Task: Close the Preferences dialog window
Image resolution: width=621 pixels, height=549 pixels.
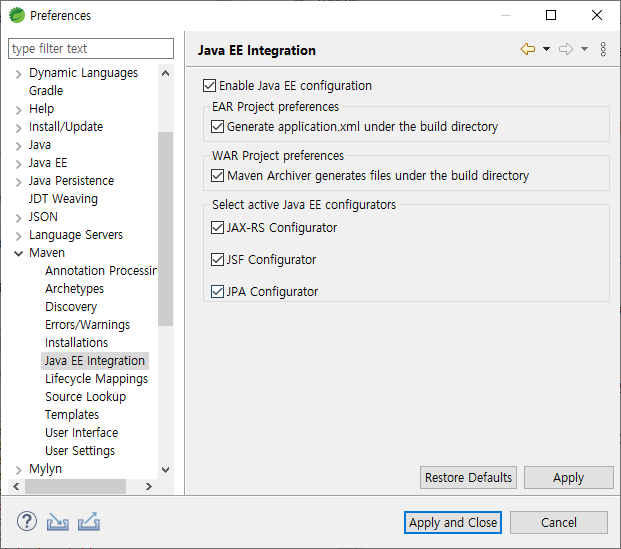Action: click(597, 15)
